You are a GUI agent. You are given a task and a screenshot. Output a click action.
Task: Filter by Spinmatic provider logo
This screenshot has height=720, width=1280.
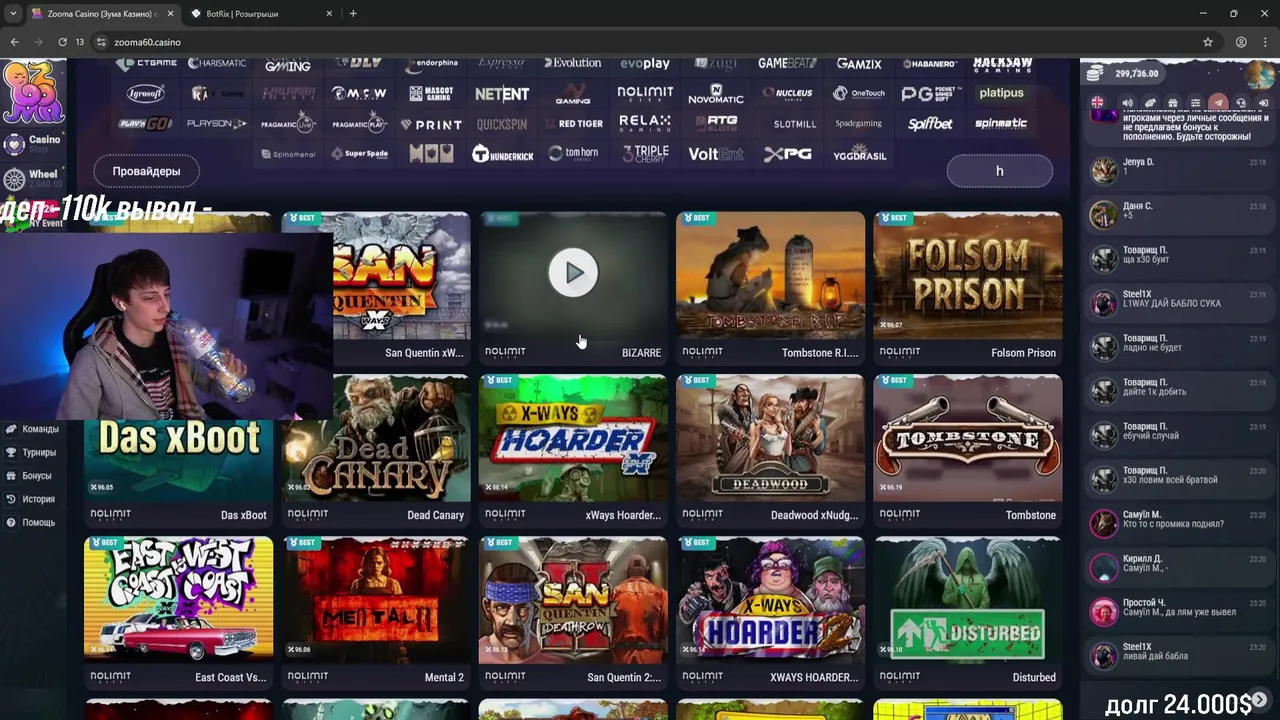pyautogui.click(x=1002, y=124)
